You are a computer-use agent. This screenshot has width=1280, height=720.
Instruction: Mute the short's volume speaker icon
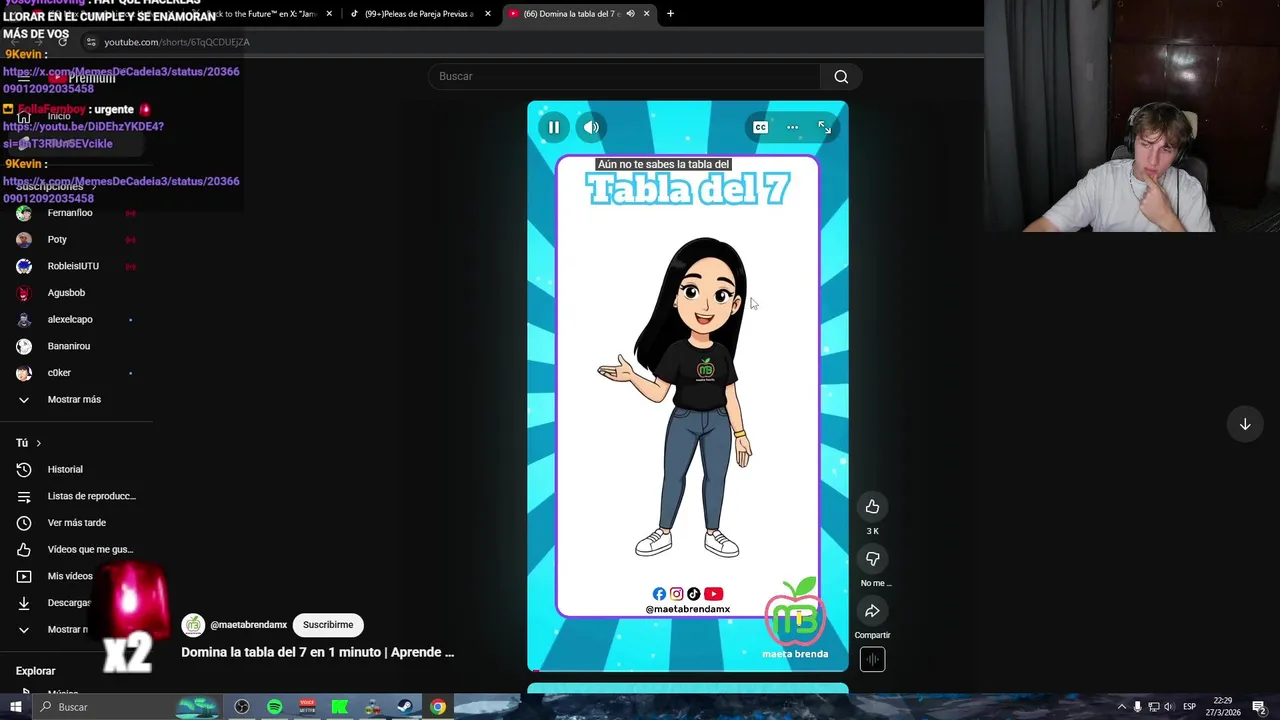[x=592, y=127]
